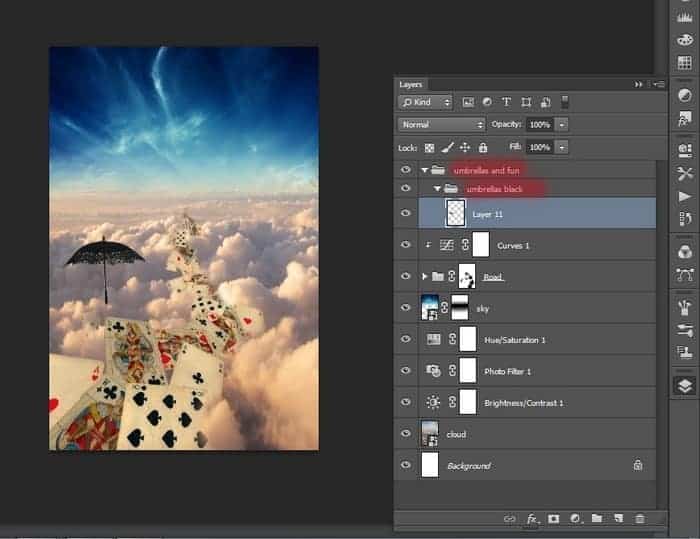This screenshot has width=700, height=539.
Task: Hide the cloud layer
Action: pyautogui.click(x=406, y=434)
